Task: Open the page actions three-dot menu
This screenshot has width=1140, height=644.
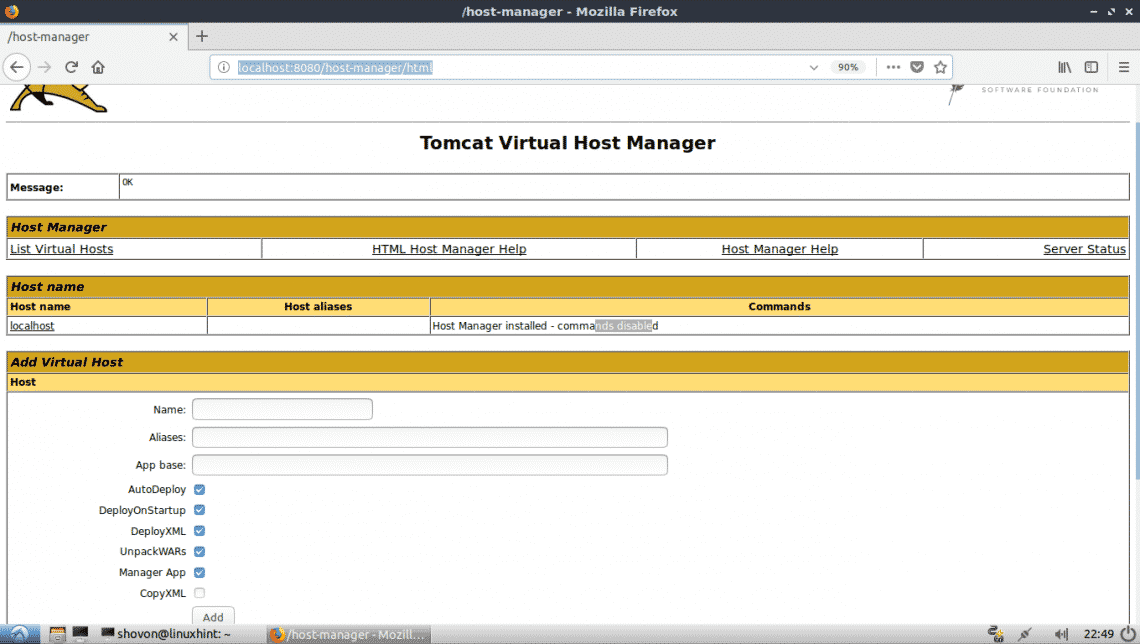Action: tap(894, 67)
